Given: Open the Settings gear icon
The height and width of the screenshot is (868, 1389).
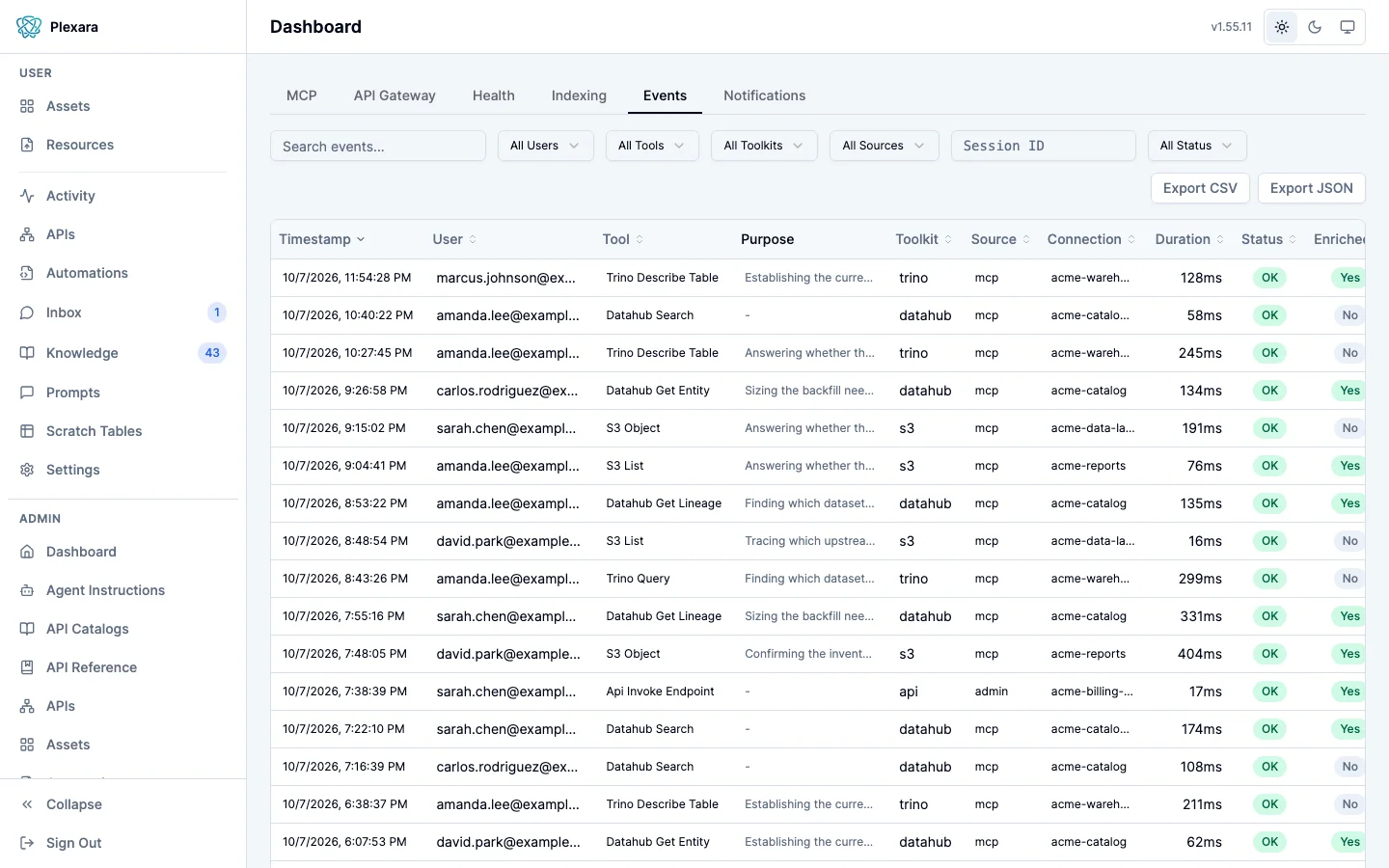Looking at the screenshot, I should coord(27,470).
